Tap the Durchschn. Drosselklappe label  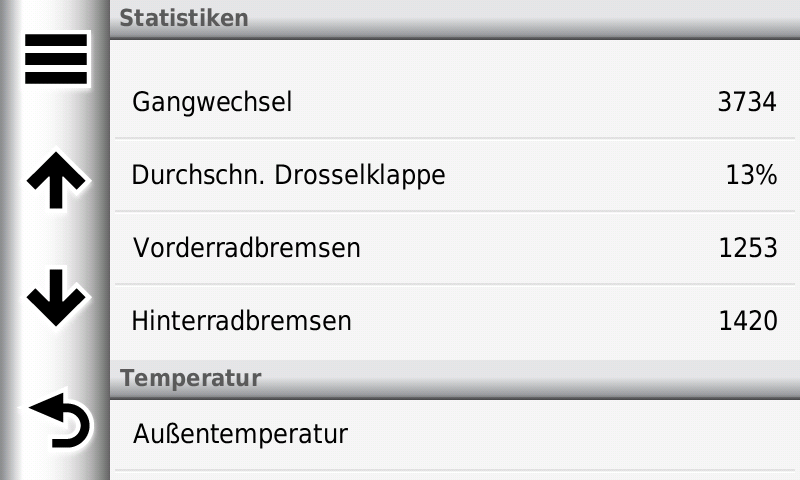[288, 175]
